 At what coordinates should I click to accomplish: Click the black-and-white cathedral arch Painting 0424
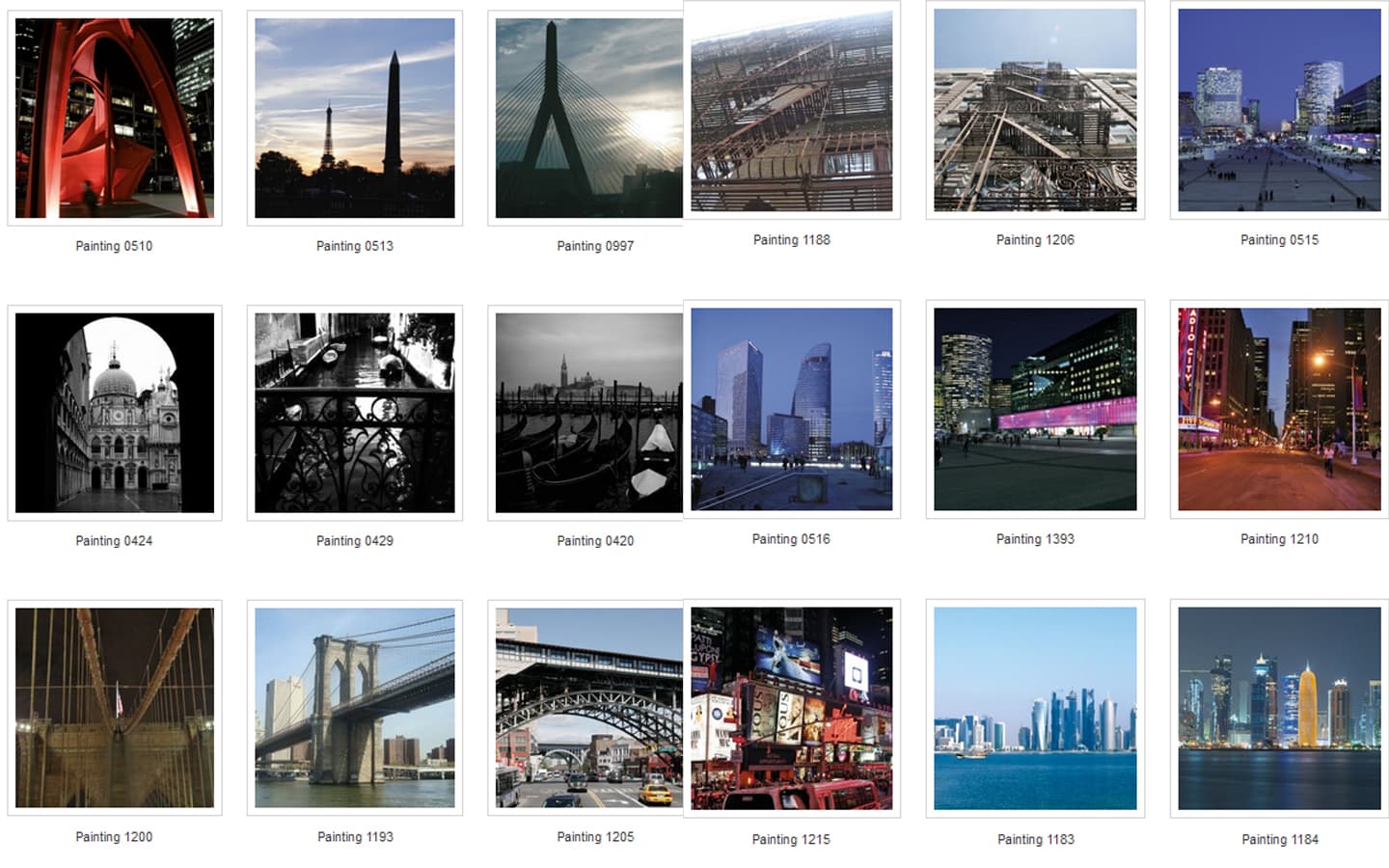(114, 413)
